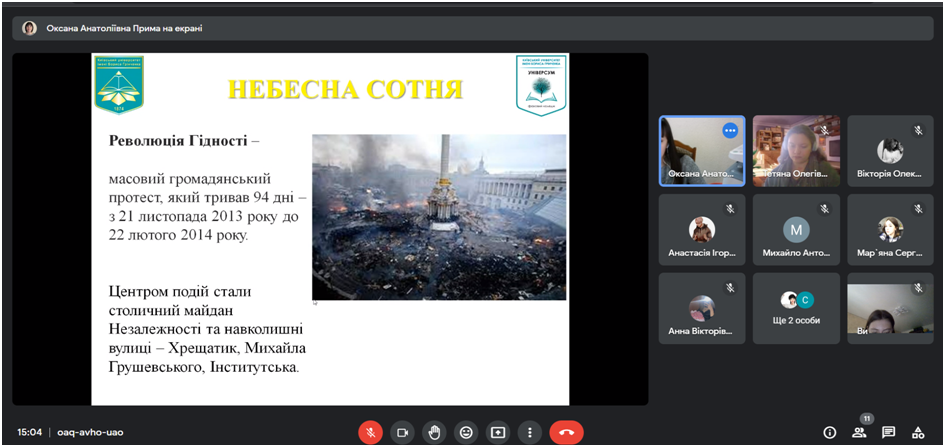Unmute the microphone with the red mic button
The width and height of the screenshot is (945, 447).
(x=371, y=433)
